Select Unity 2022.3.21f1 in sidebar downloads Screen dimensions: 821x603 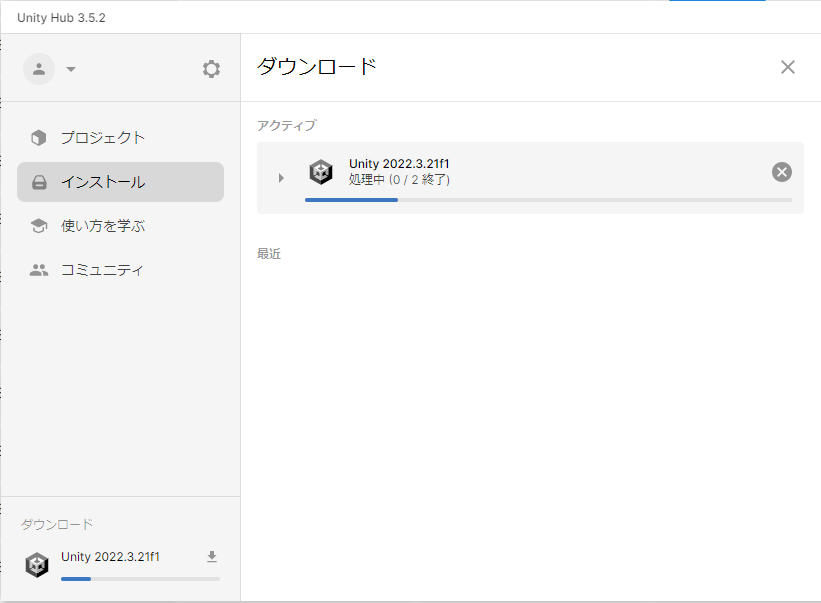[x=110, y=557]
